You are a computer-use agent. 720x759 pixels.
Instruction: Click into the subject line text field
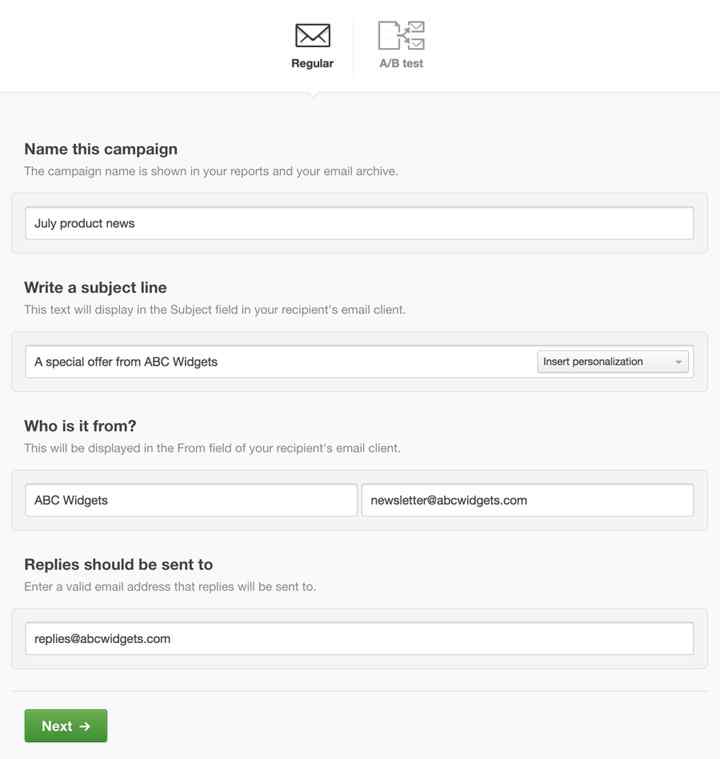click(x=281, y=362)
